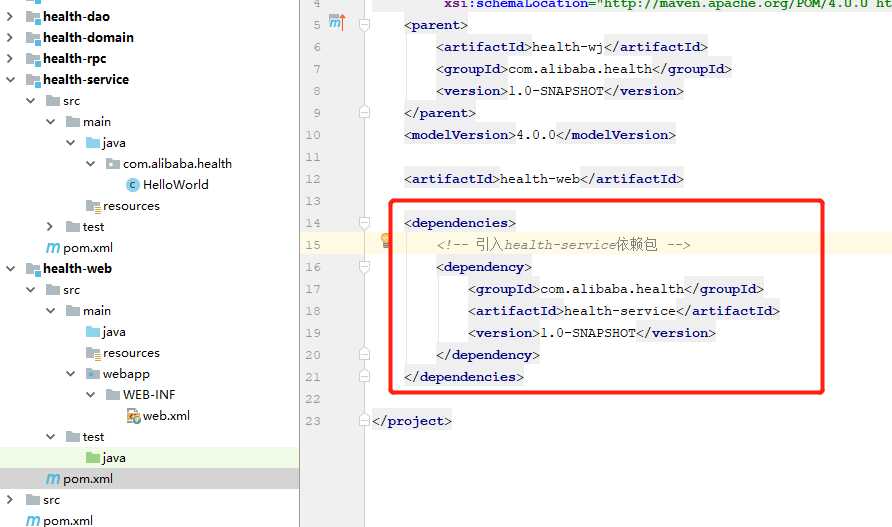The width and height of the screenshot is (892, 527).
Task: Fold the dependency block at line 16
Action: click(365, 267)
